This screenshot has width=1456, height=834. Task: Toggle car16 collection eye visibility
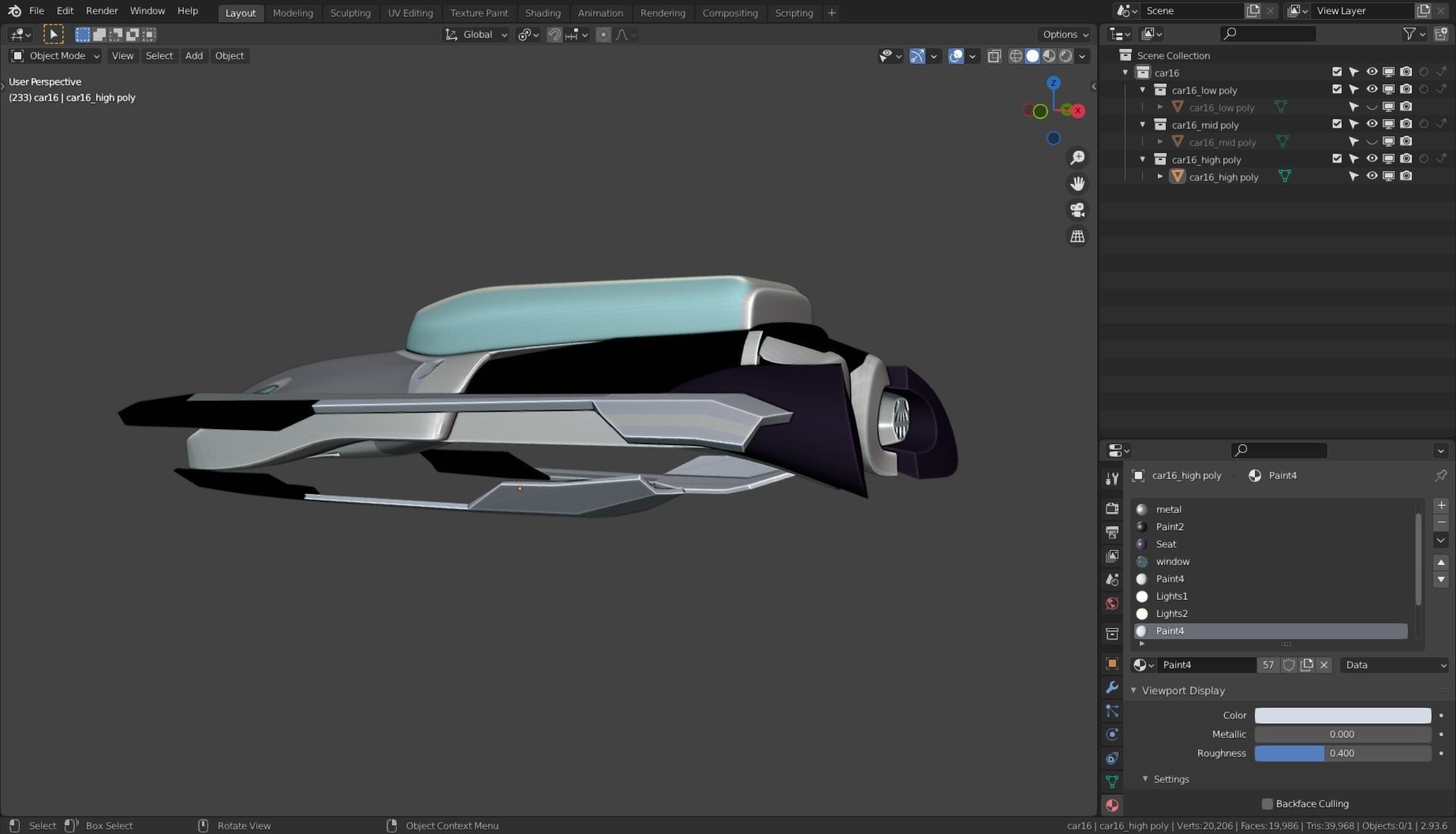click(1372, 72)
